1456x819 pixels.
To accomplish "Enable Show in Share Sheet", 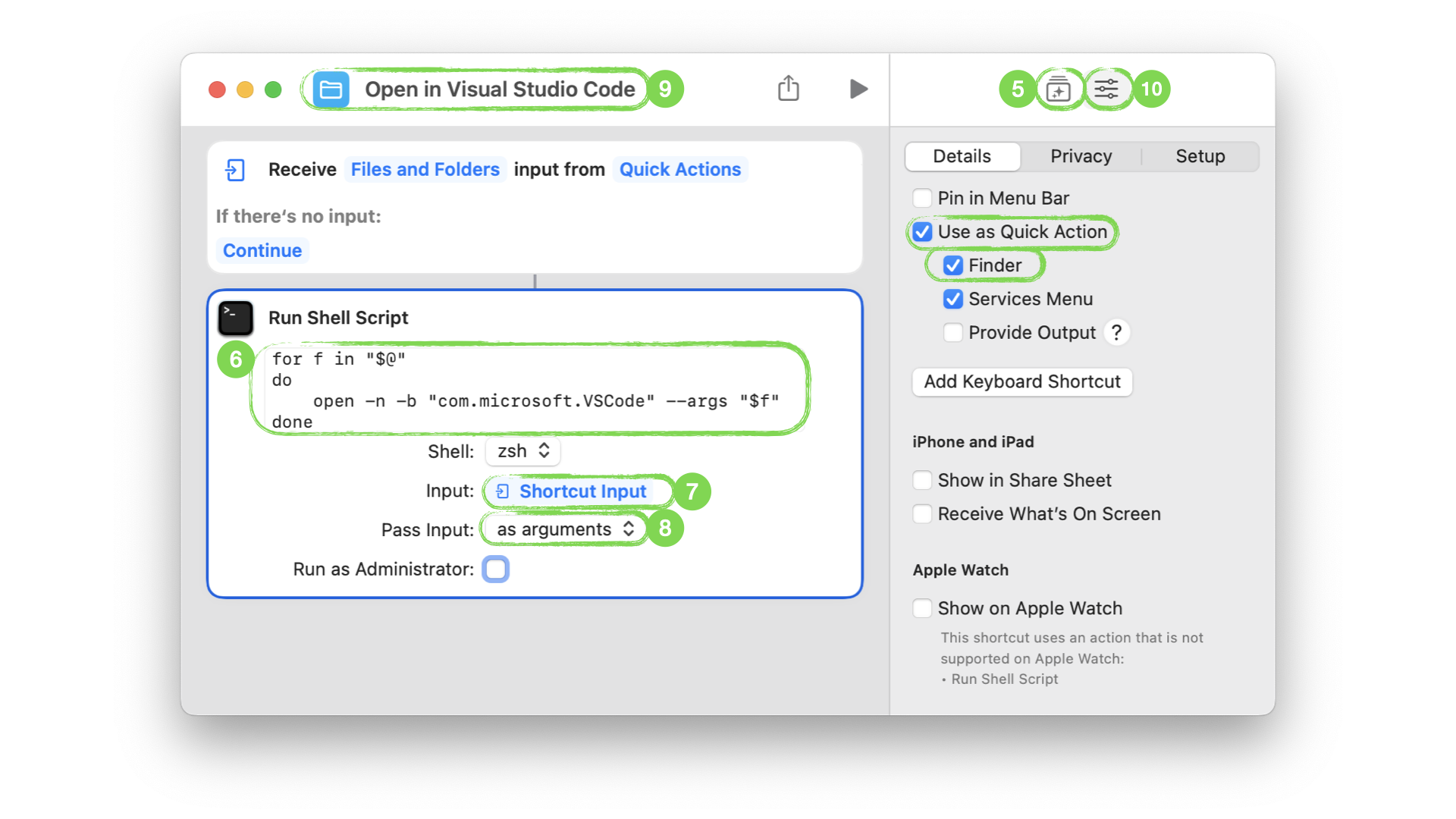I will coord(922,480).
